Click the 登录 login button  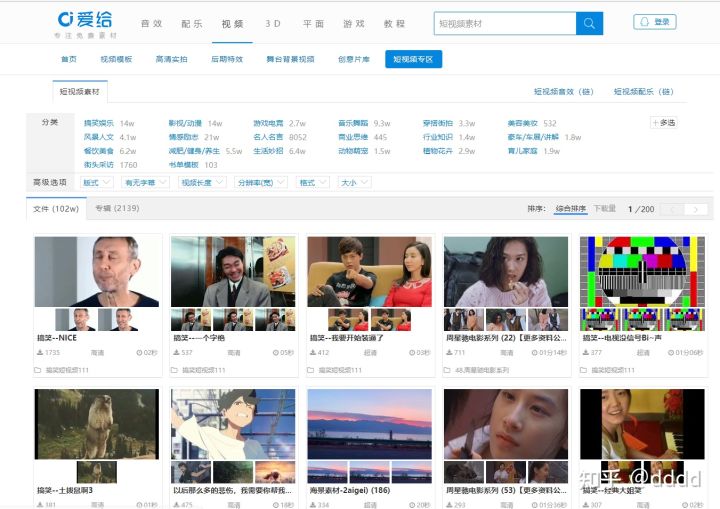(655, 22)
